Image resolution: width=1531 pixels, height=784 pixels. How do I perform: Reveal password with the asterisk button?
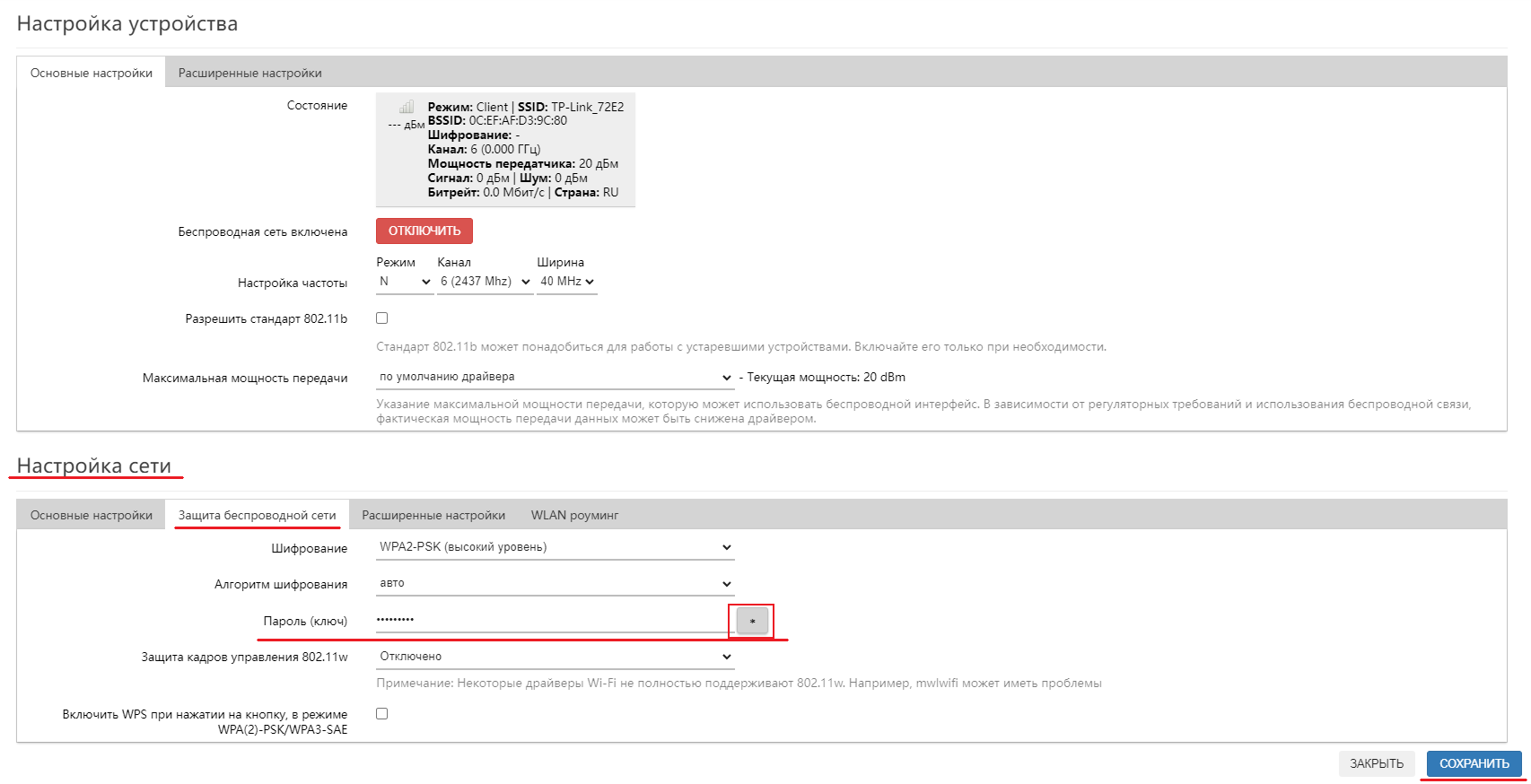(x=752, y=621)
